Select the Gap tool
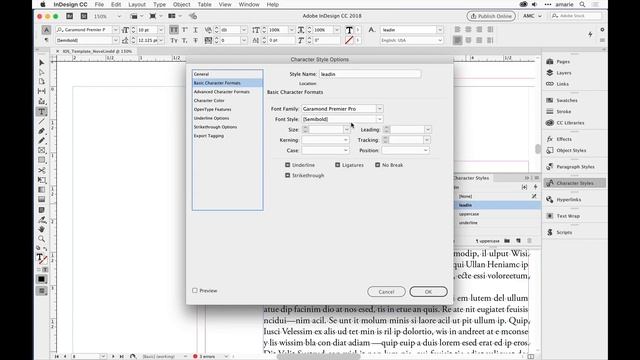 (x=42, y=91)
